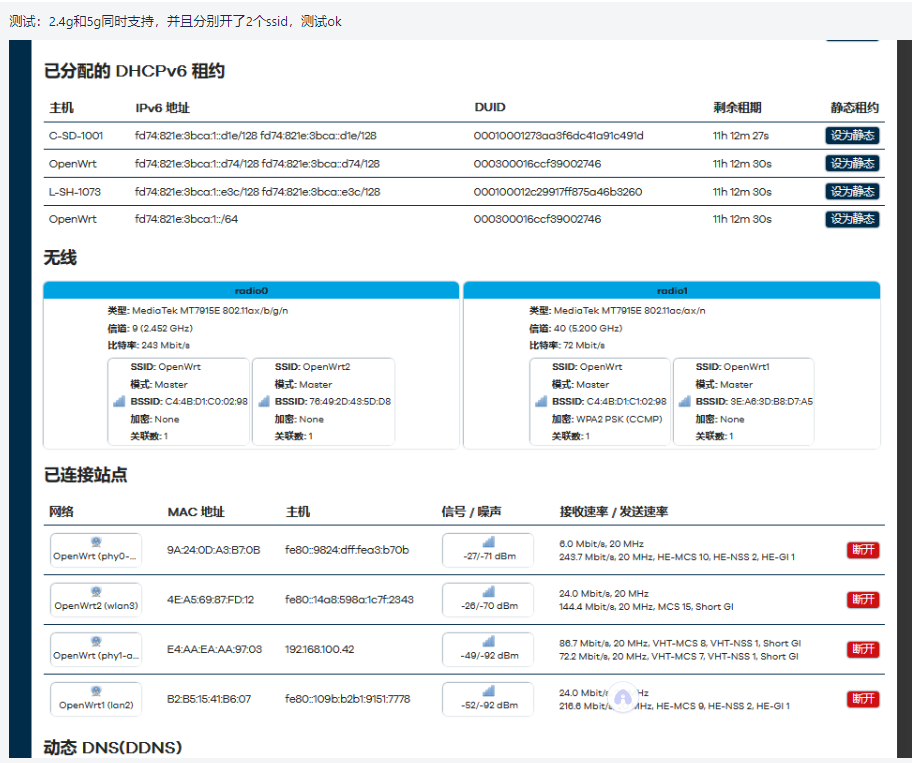Click the 剩余租期 column header
The height and width of the screenshot is (763, 912).
[737, 108]
